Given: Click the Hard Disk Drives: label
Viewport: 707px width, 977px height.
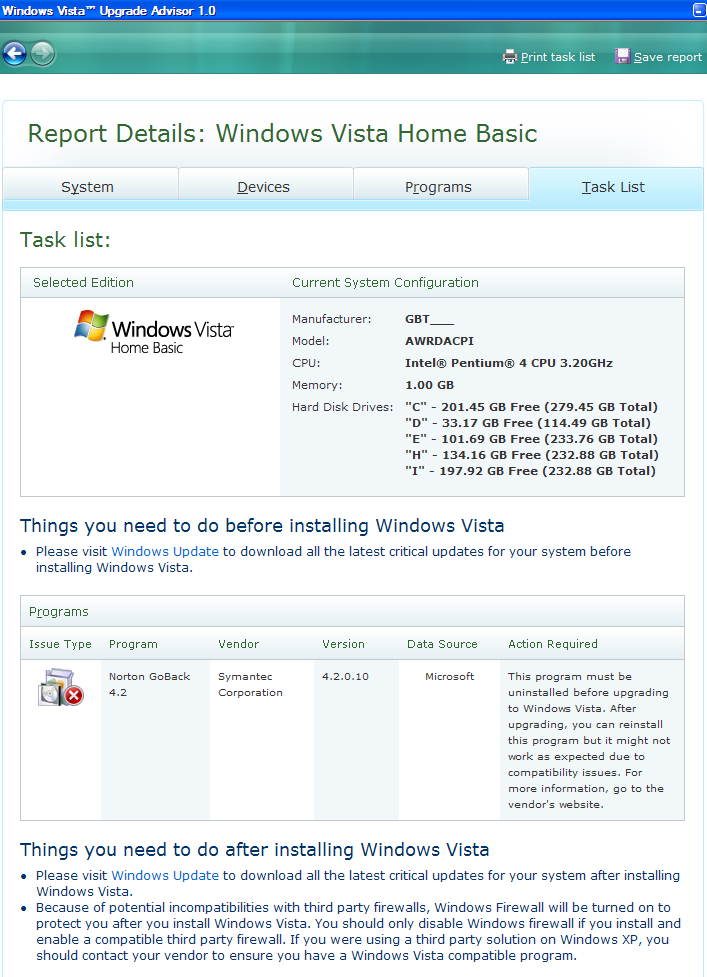Looking at the screenshot, I should (x=343, y=407).
